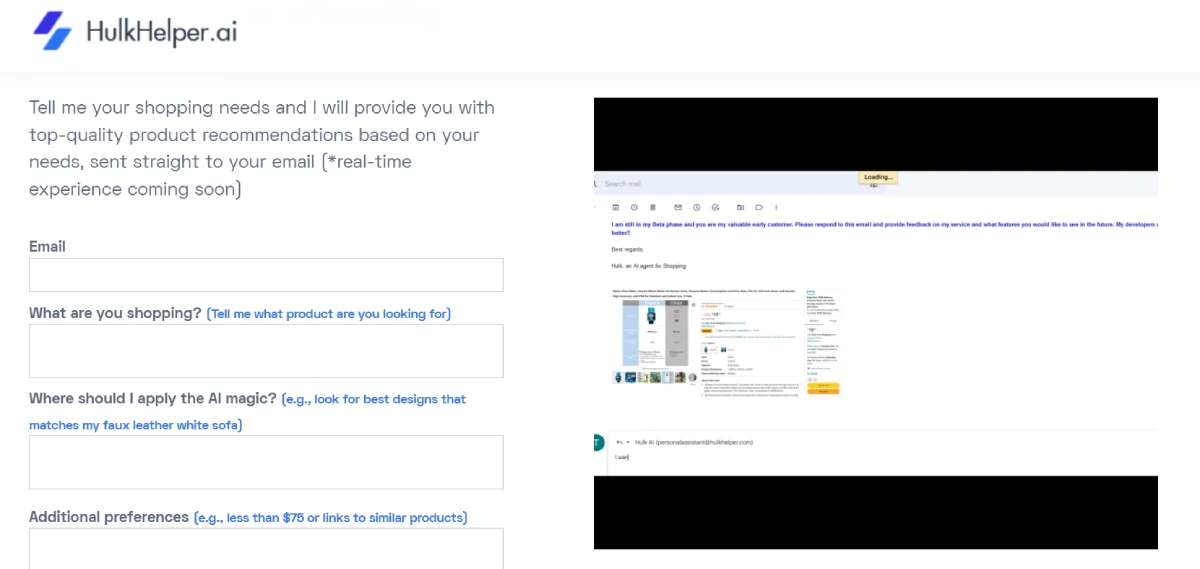The height and width of the screenshot is (569, 1200).
Task: Click the reply arrow icon in compose box
Action: 619,442
